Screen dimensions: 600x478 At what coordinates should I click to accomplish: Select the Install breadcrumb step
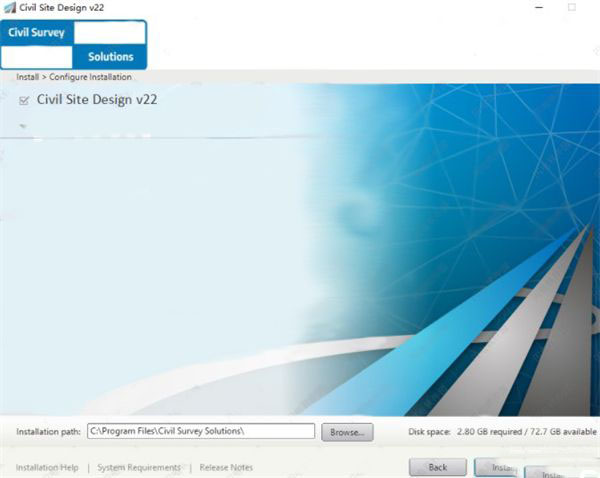click(27, 77)
